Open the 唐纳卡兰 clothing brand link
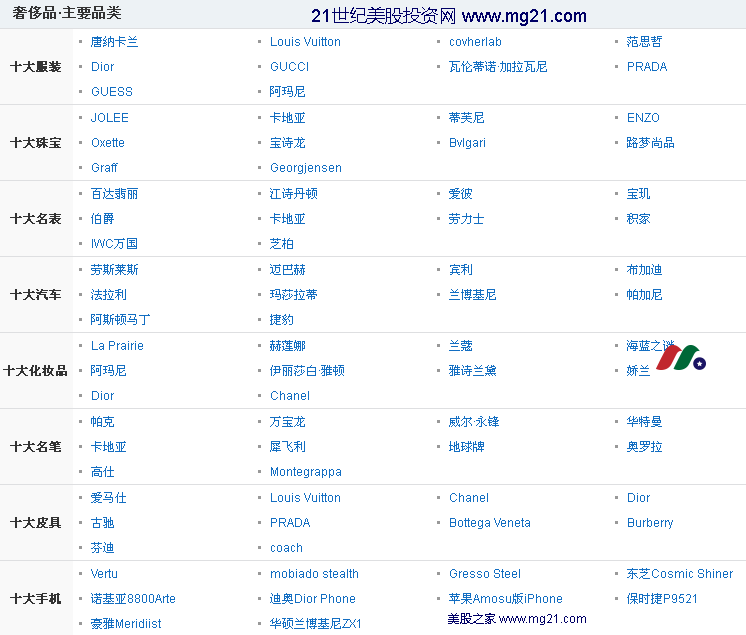746x635 pixels. [115, 42]
